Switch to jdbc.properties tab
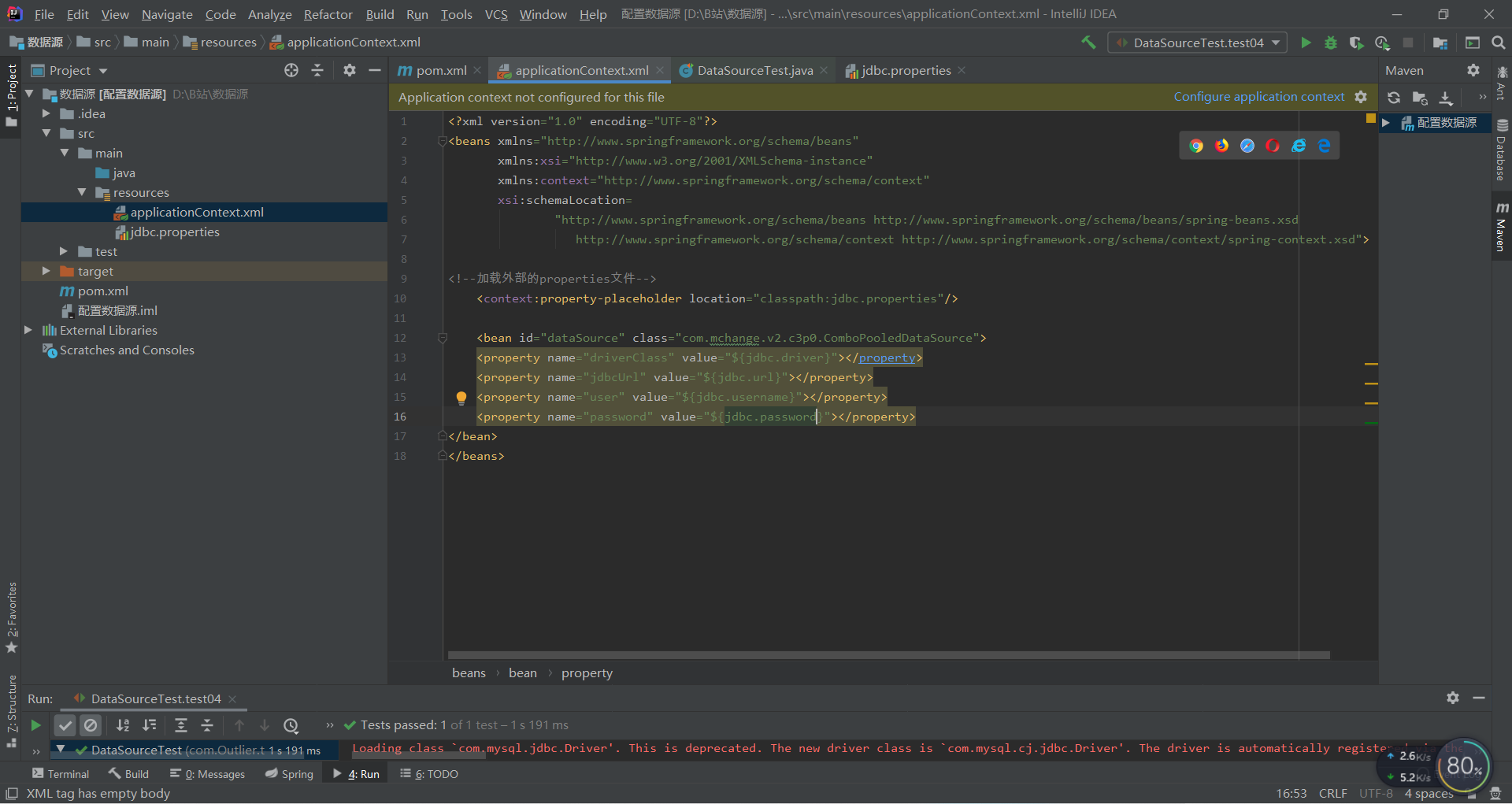This screenshot has width=1512, height=804. point(906,70)
